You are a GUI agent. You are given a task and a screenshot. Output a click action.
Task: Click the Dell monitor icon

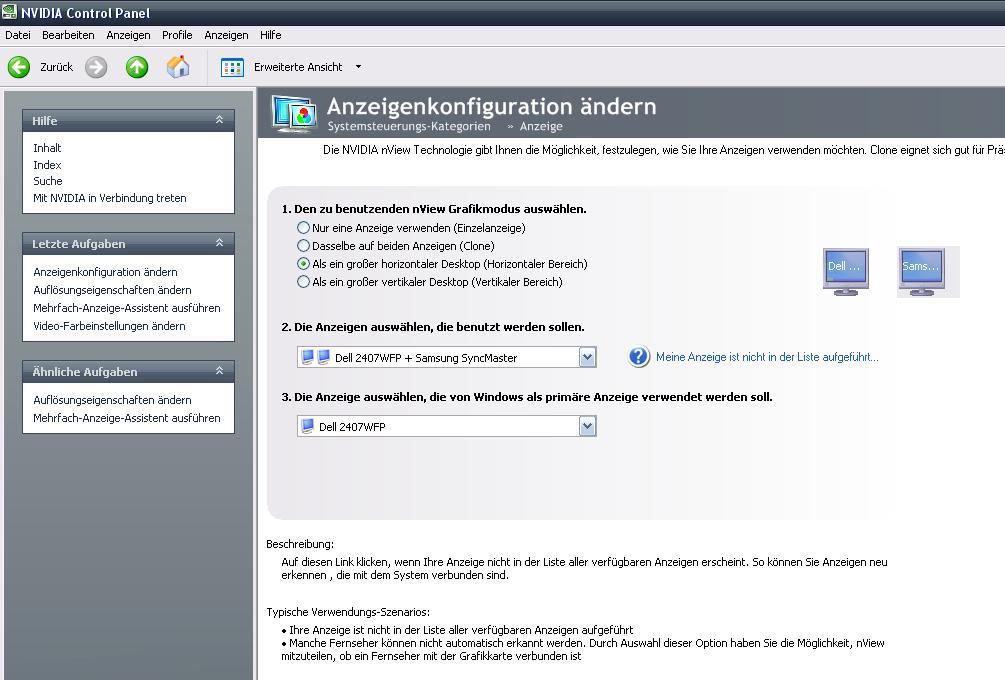[x=845, y=272]
